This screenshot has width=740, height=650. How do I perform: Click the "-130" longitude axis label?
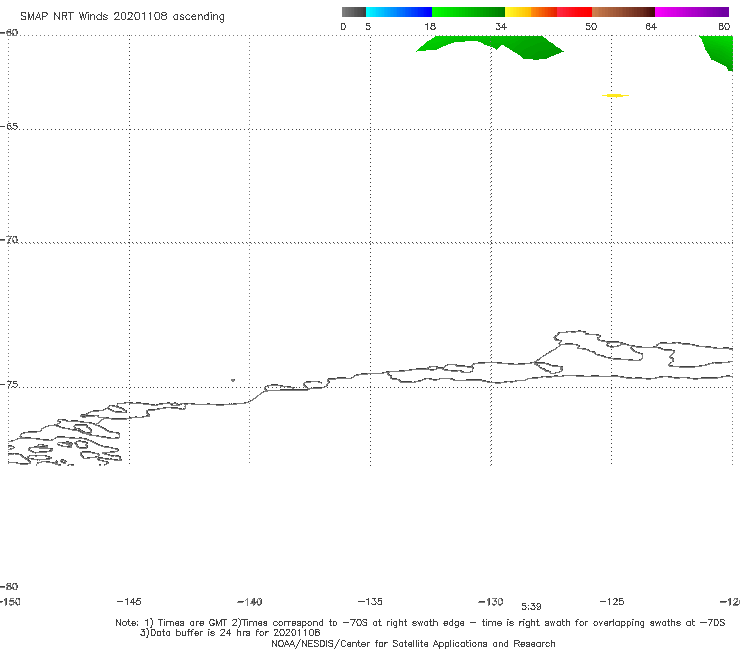pos(491,602)
